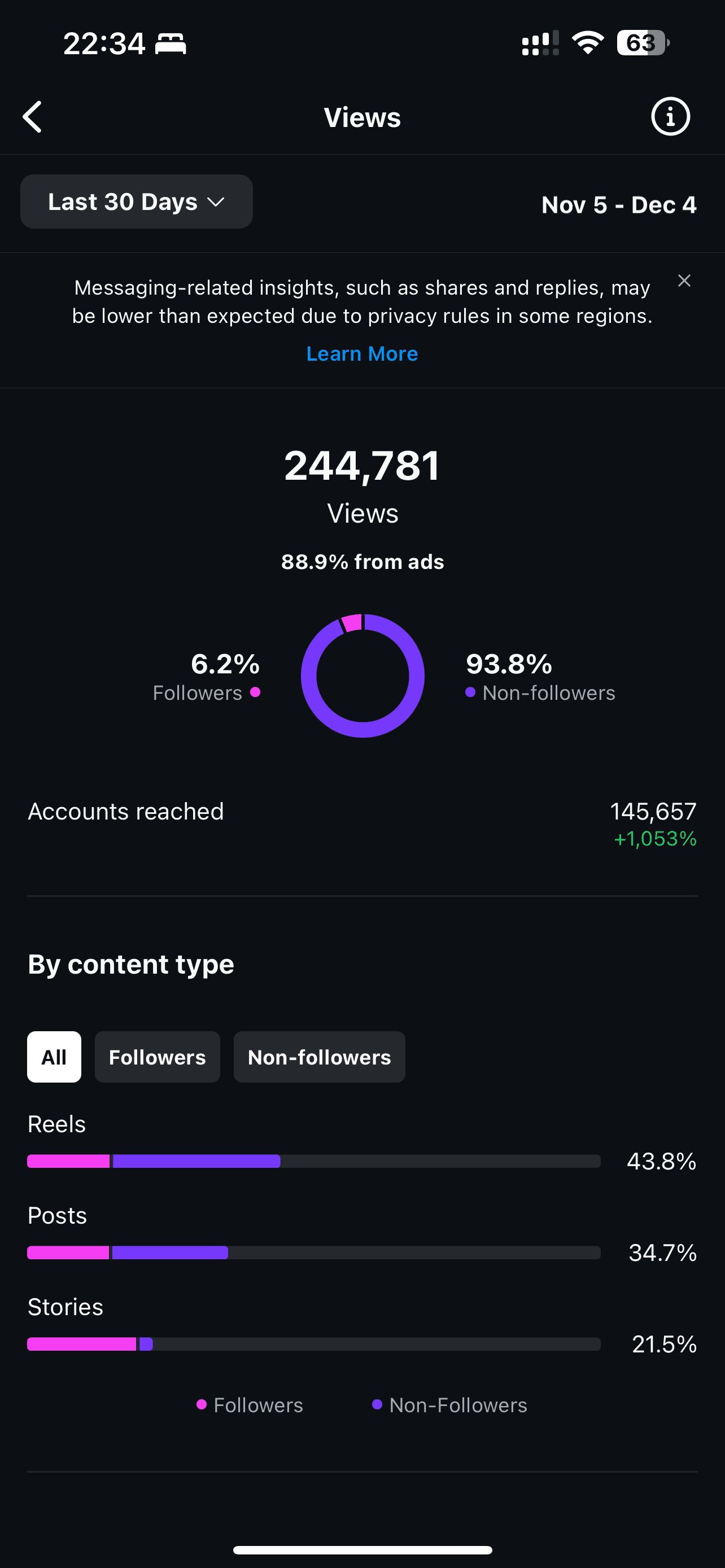Open the info circle icon
The height and width of the screenshot is (1568, 725).
[x=670, y=116]
